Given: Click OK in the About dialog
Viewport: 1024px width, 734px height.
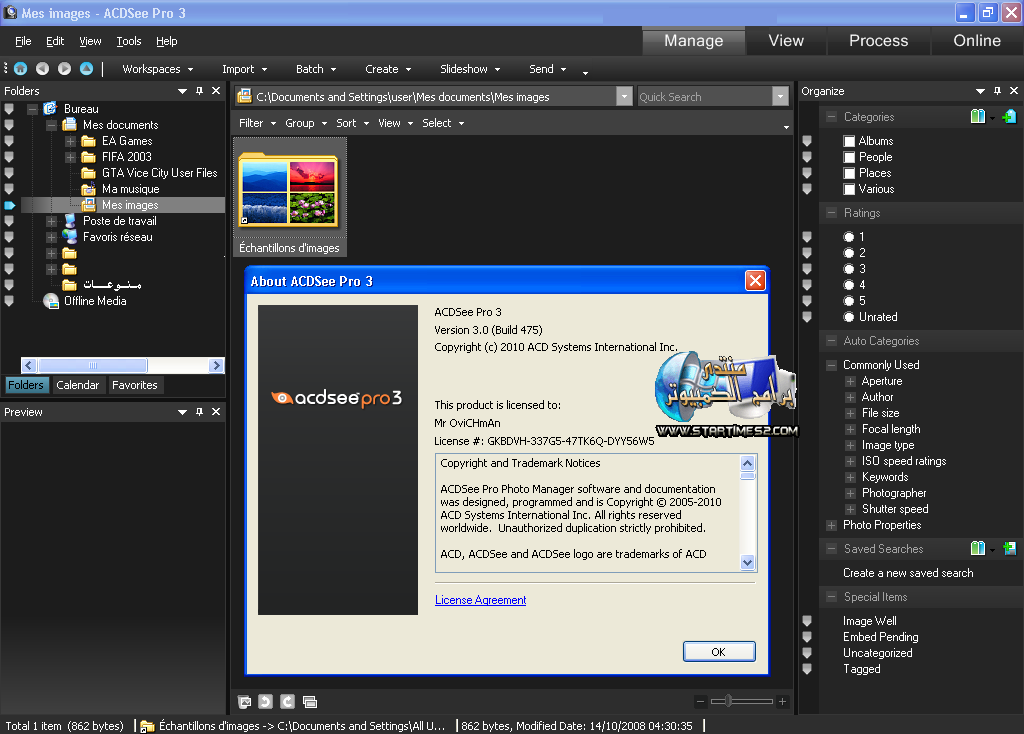Looking at the screenshot, I should click(718, 652).
